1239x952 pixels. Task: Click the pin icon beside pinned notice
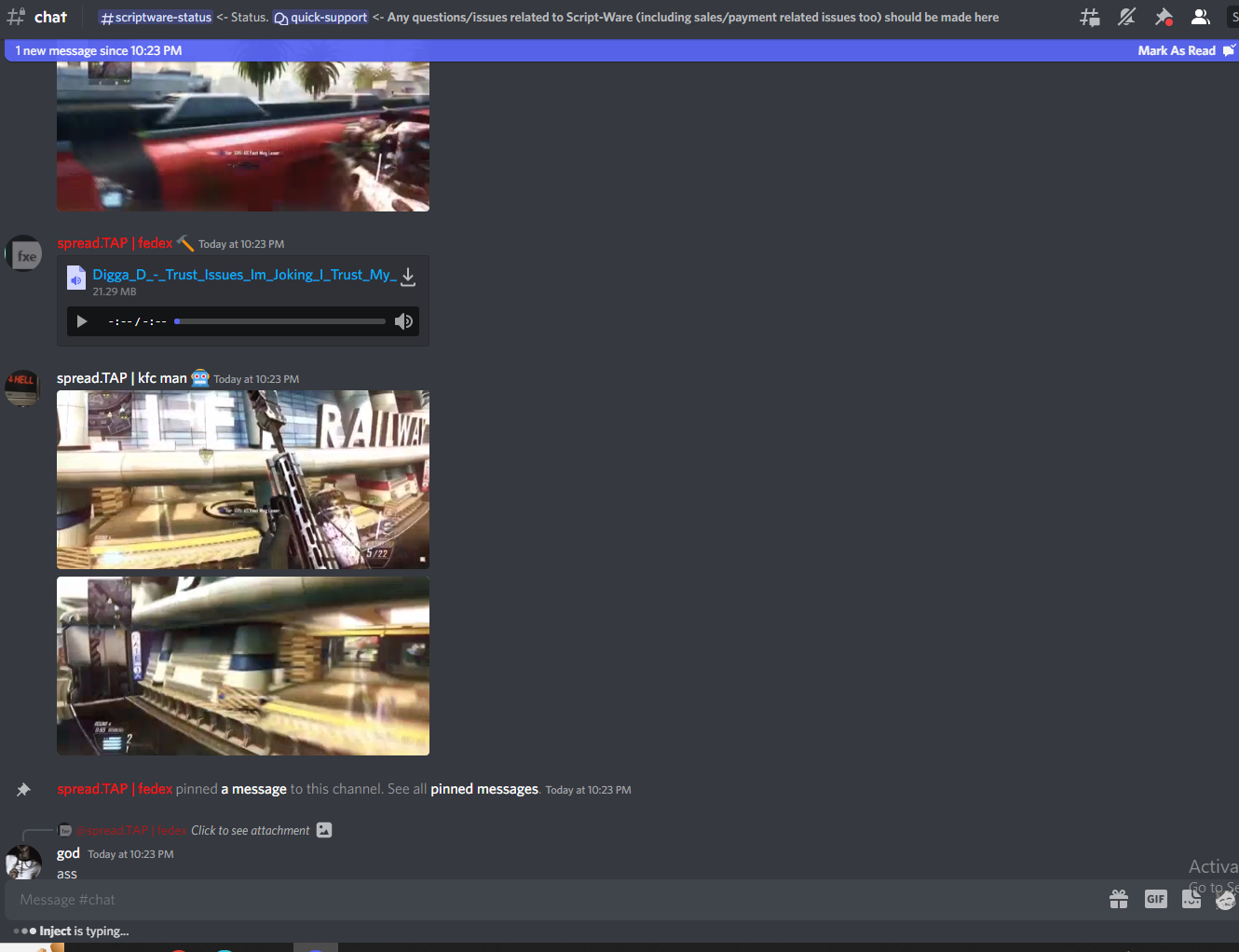[x=23, y=790]
